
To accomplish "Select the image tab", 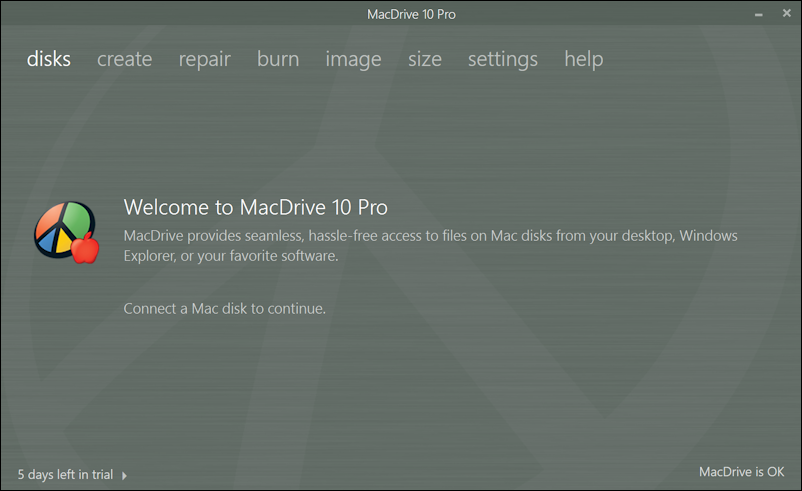I will (x=353, y=60).
